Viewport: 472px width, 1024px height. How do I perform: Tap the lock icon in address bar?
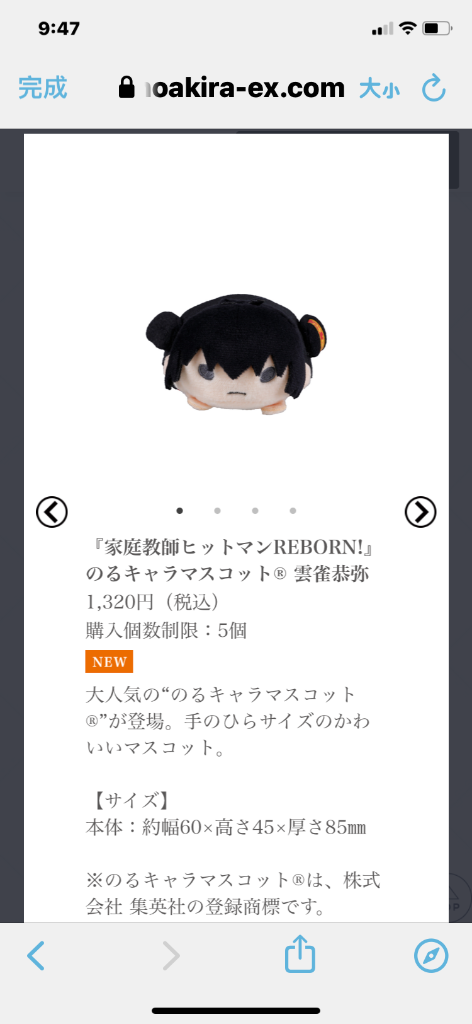point(127,88)
